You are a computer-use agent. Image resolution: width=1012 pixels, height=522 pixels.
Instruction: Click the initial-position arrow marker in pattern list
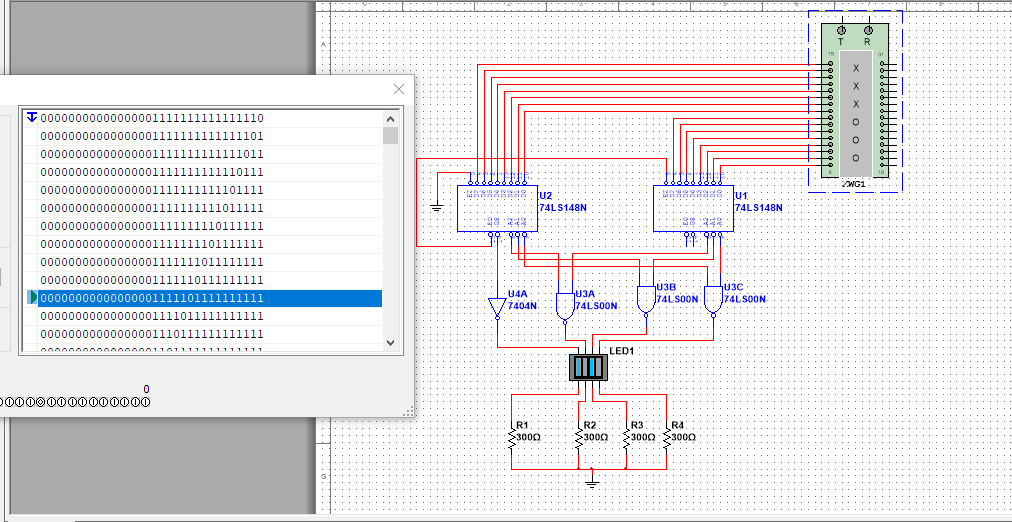[x=32, y=117]
